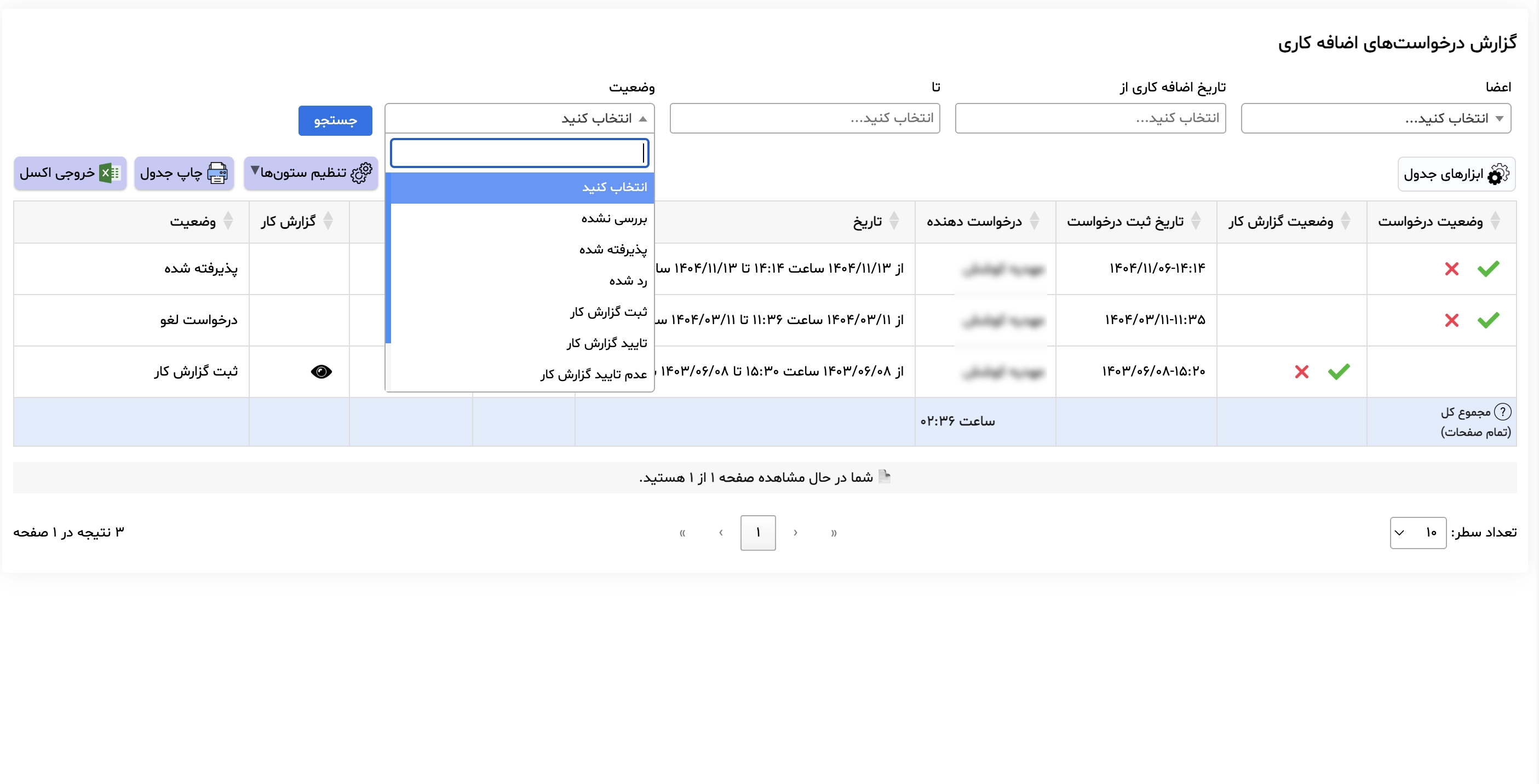Go to last page with pagination arrow
This screenshot has width=1539, height=784.
pos(683,533)
